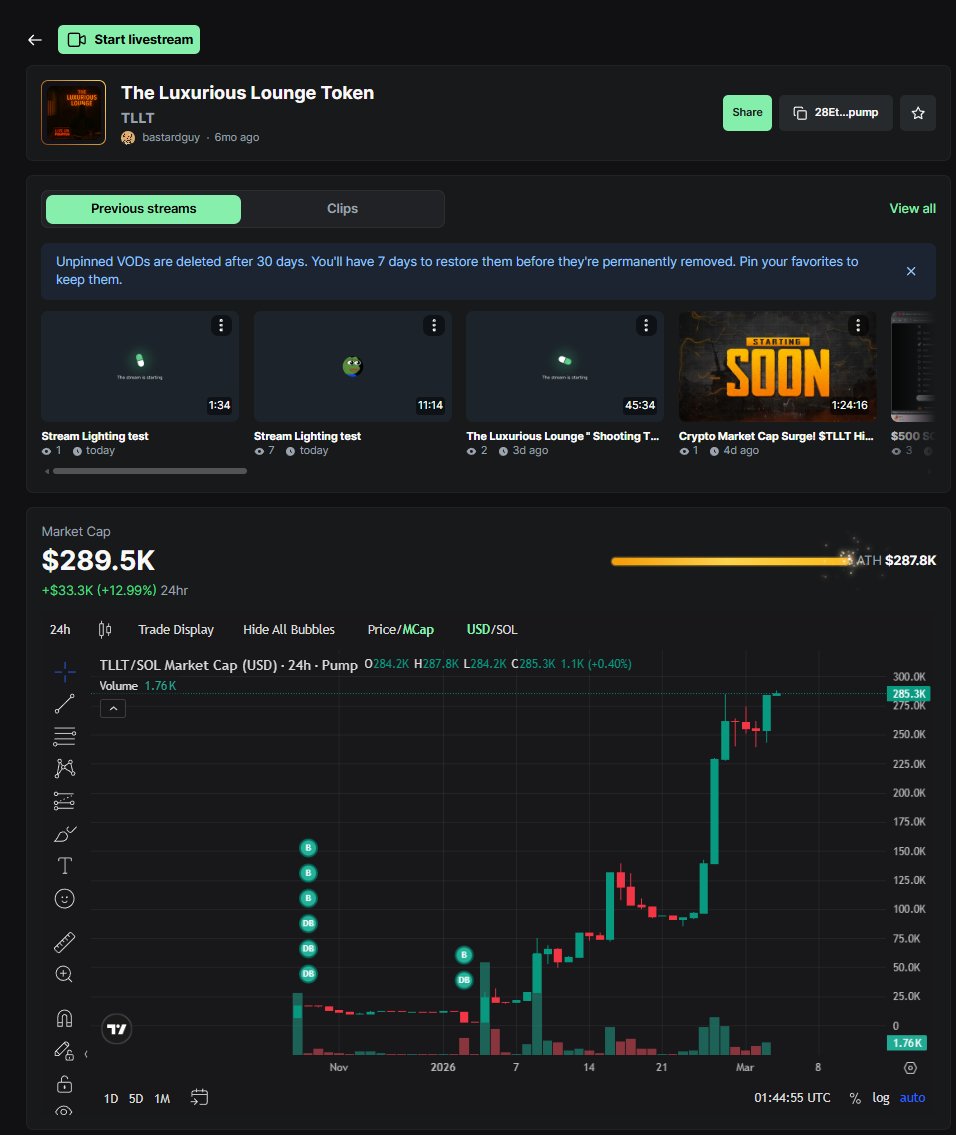Lock all drawings on the chart
The image size is (956, 1135).
click(64, 1083)
